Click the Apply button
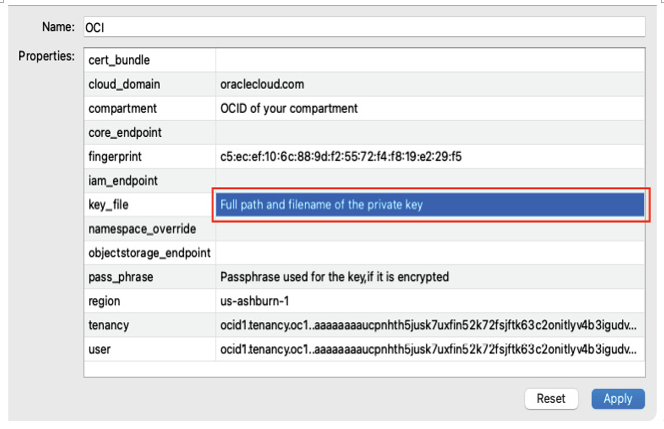Screen dimensions: 664x429 tap(618, 399)
